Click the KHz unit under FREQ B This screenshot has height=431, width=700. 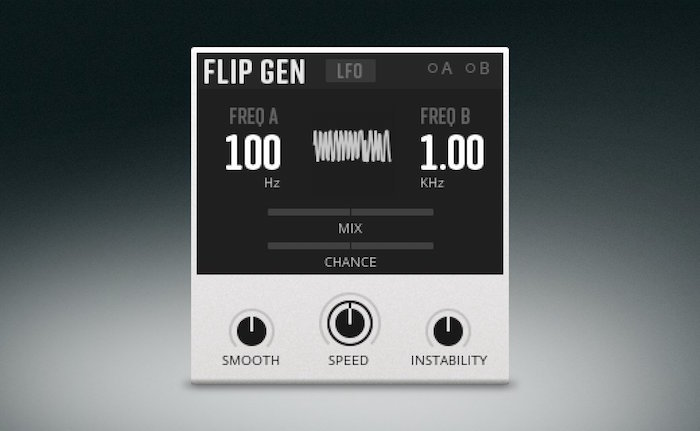pyautogui.click(x=432, y=183)
